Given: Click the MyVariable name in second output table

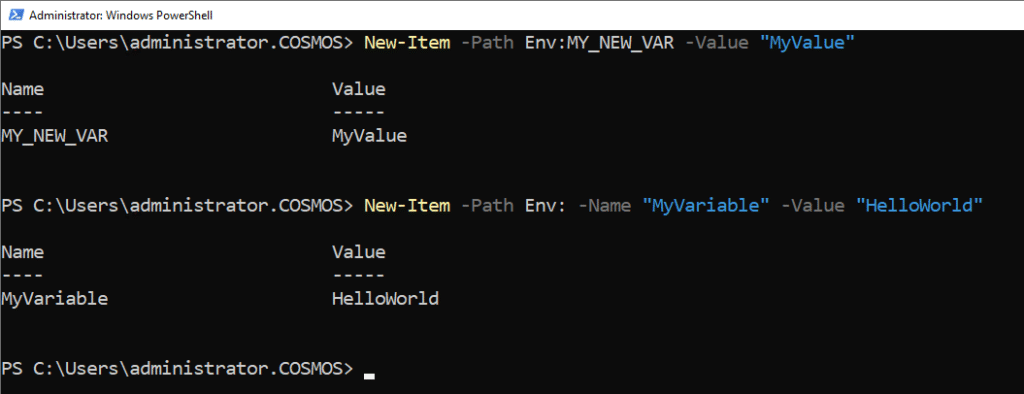Looking at the screenshot, I should click(x=55, y=299).
